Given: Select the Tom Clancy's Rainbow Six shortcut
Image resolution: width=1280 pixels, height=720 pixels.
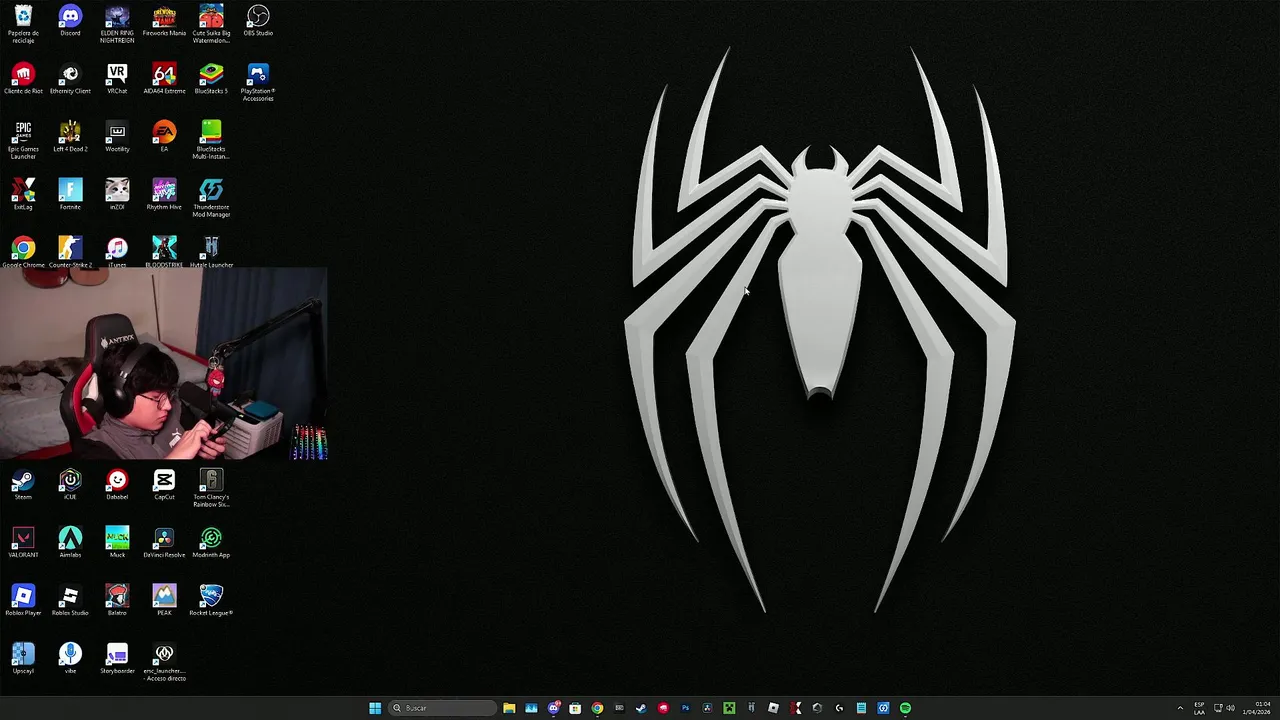Looking at the screenshot, I should (211, 488).
